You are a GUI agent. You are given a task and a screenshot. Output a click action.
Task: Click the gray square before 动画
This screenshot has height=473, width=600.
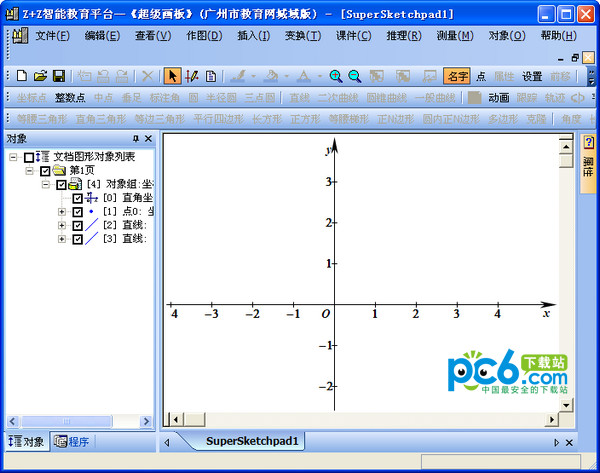point(474,98)
